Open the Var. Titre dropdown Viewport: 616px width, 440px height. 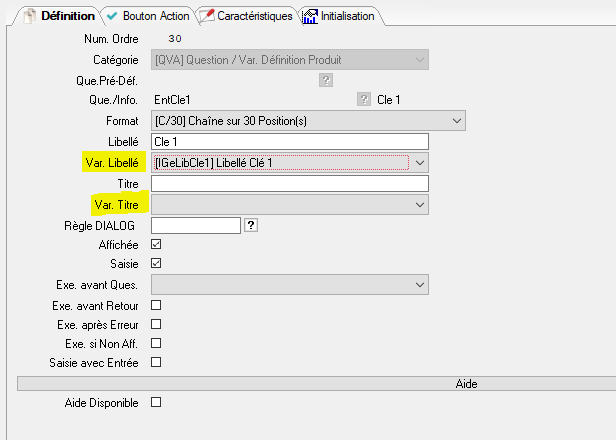tap(420, 204)
